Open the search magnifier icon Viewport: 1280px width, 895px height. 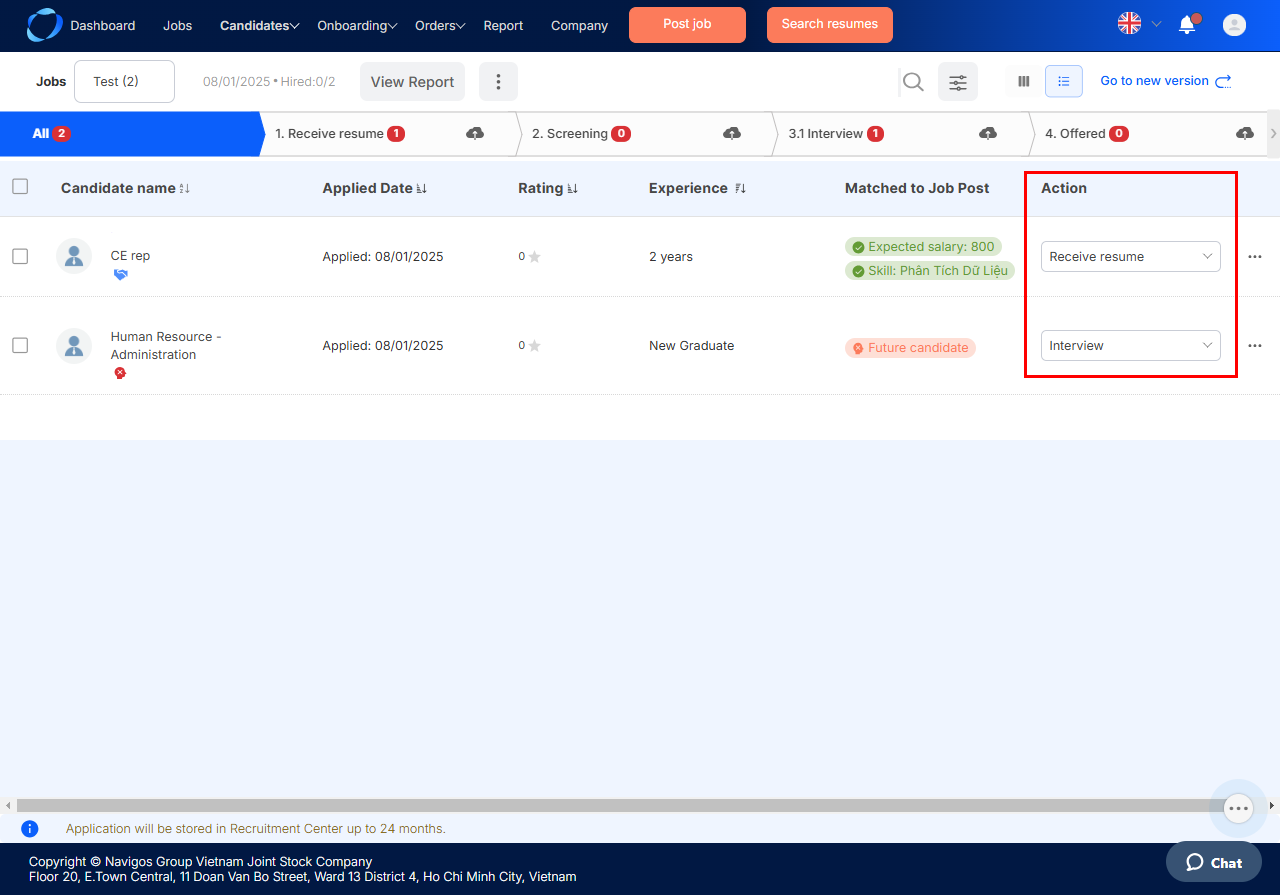[913, 82]
